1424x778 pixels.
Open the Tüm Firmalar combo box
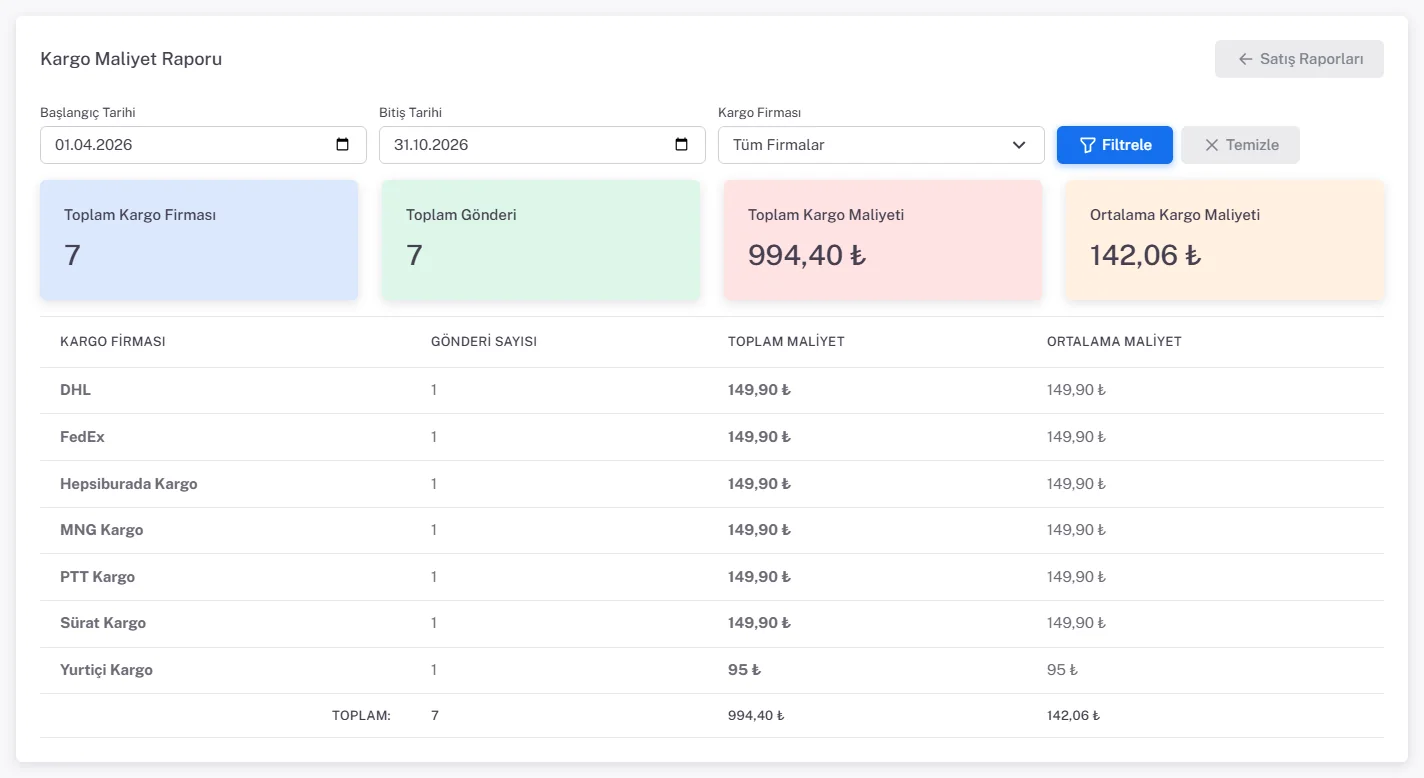pos(881,145)
